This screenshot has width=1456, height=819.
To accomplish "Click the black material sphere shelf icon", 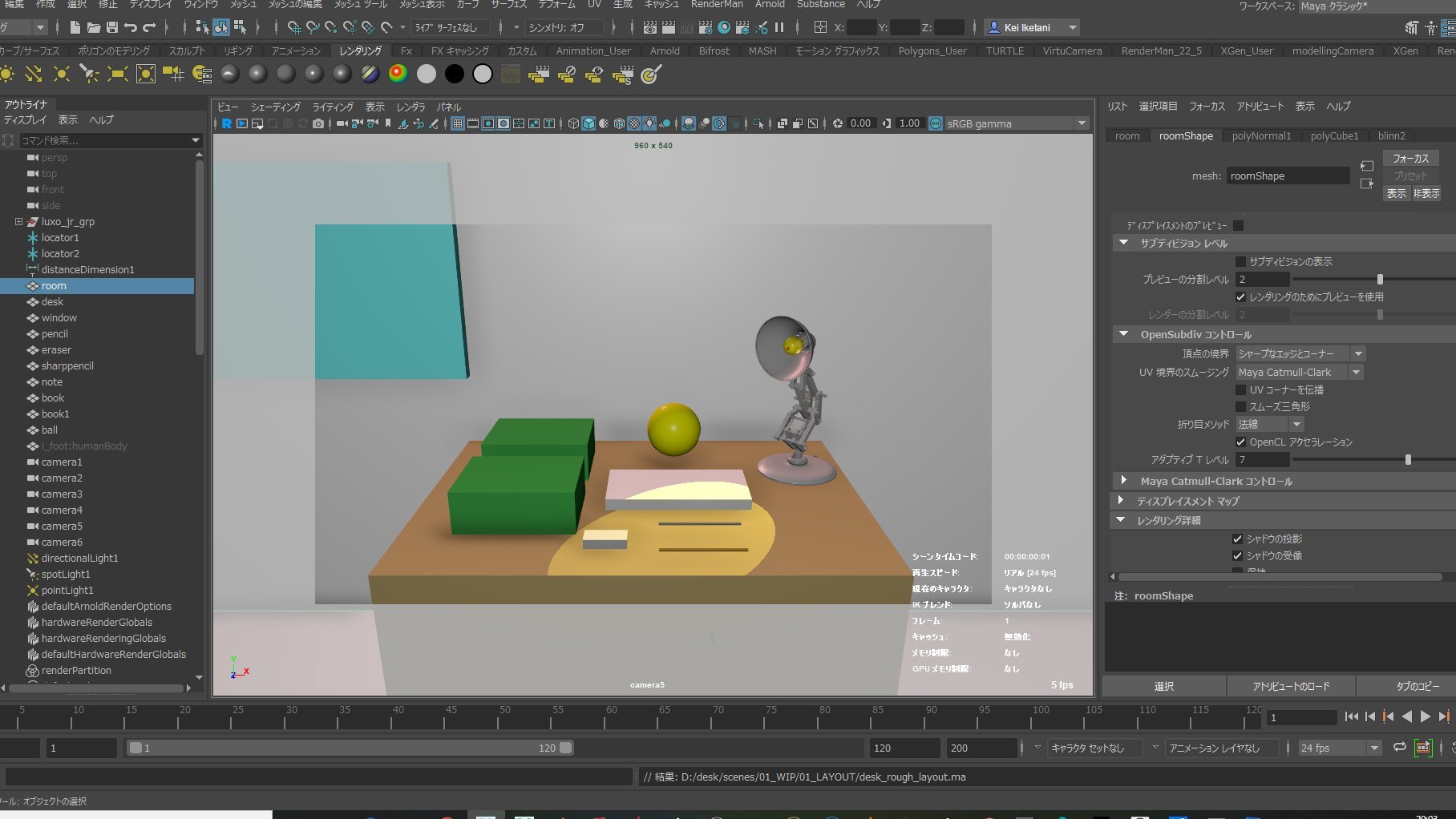I will 454,75.
